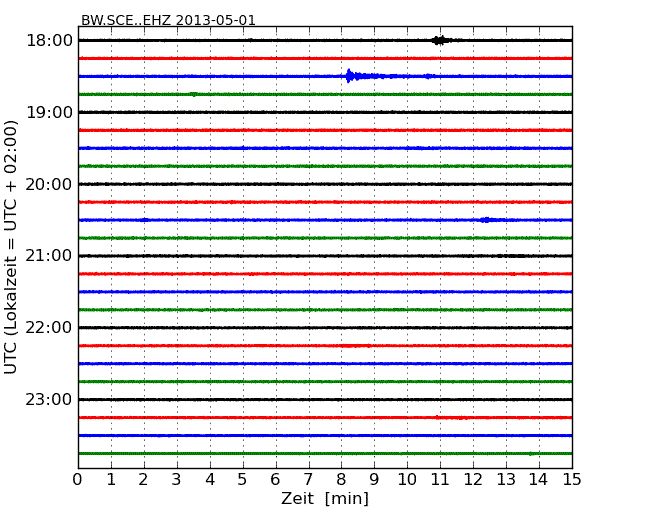Click the x-axis tick label 12

(x=473, y=480)
